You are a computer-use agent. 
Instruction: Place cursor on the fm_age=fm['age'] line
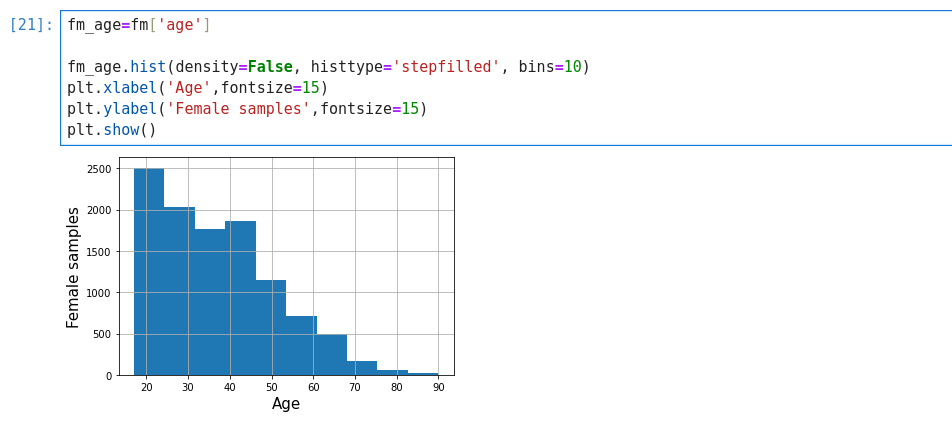coord(138,25)
